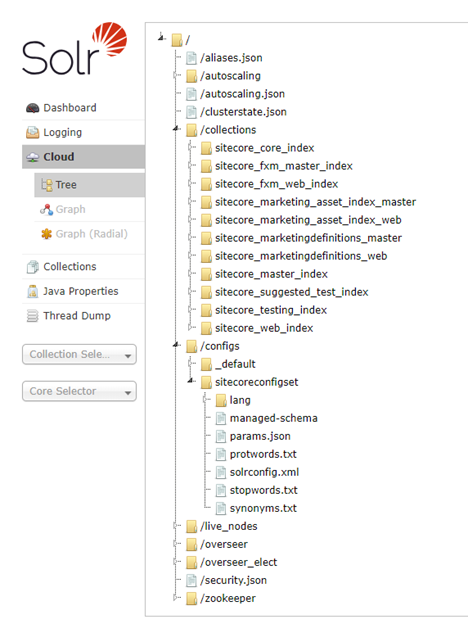
Task: Click the Graph (Radial) orange icon
Action: click(47, 234)
